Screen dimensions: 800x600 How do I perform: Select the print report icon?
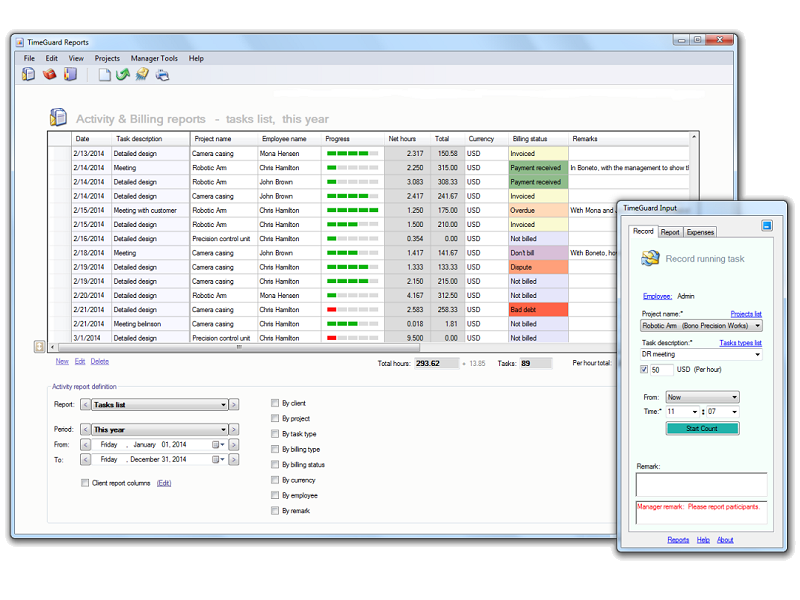pos(161,74)
